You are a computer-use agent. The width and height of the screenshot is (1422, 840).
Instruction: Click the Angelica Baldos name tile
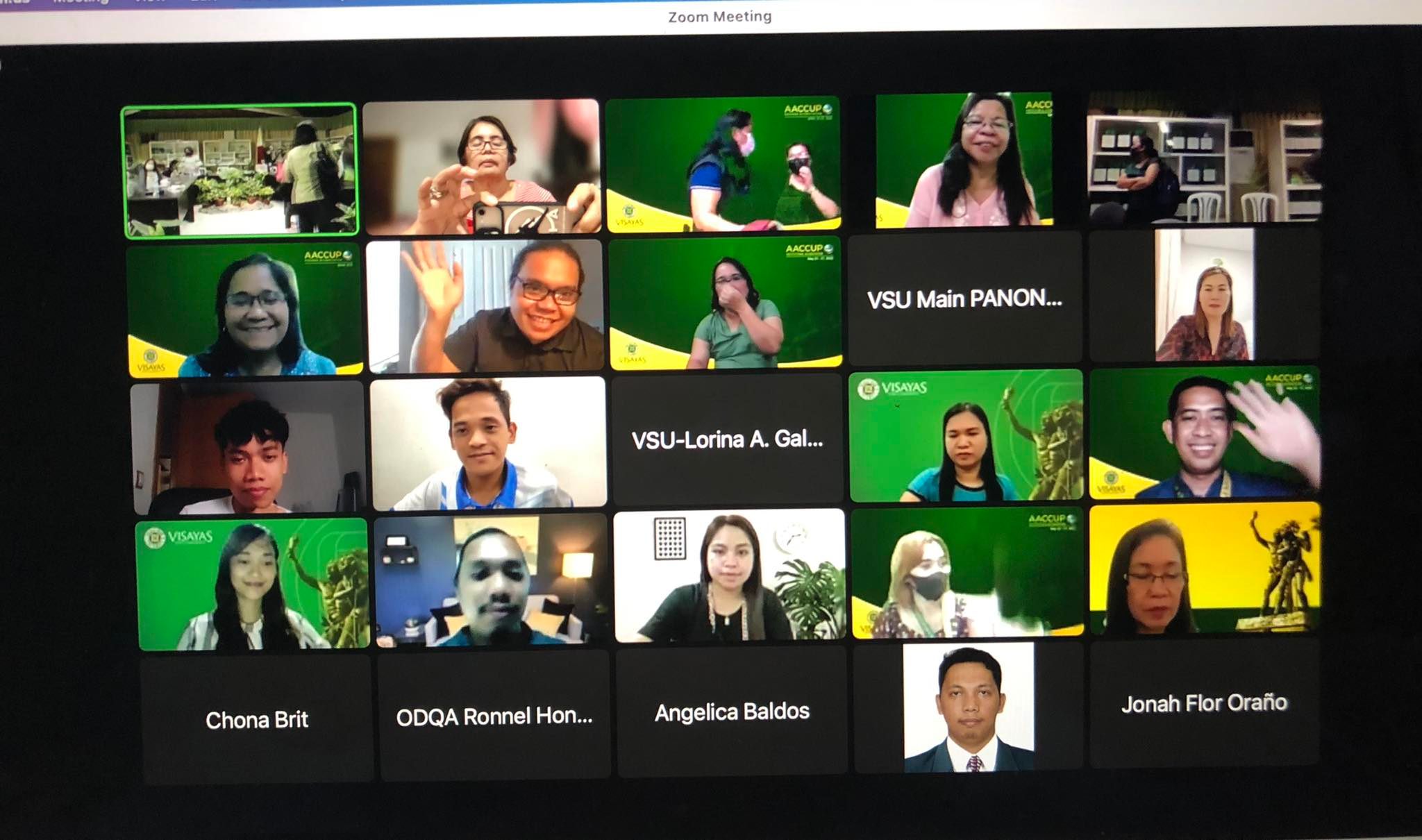tap(731, 712)
